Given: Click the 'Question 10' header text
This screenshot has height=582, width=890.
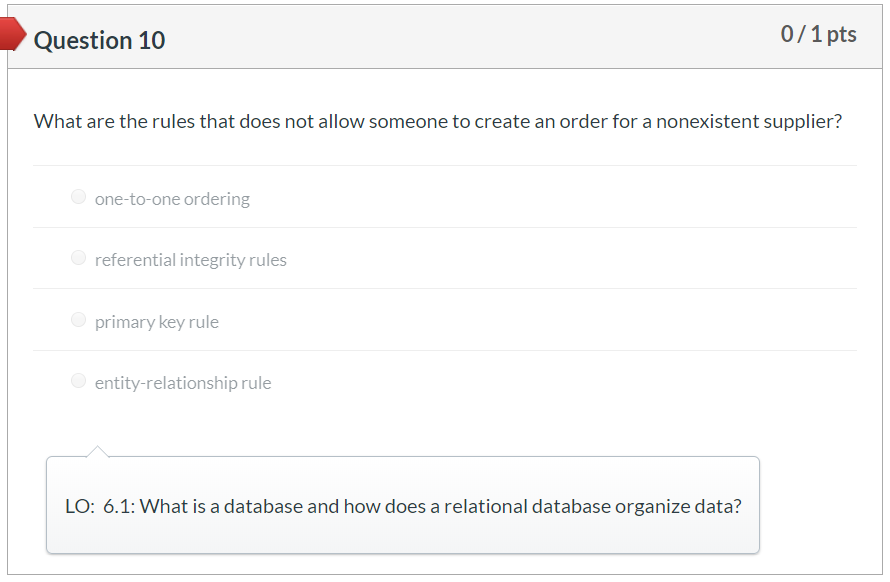Looking at the screenshot, I should [x=99, y=40].
